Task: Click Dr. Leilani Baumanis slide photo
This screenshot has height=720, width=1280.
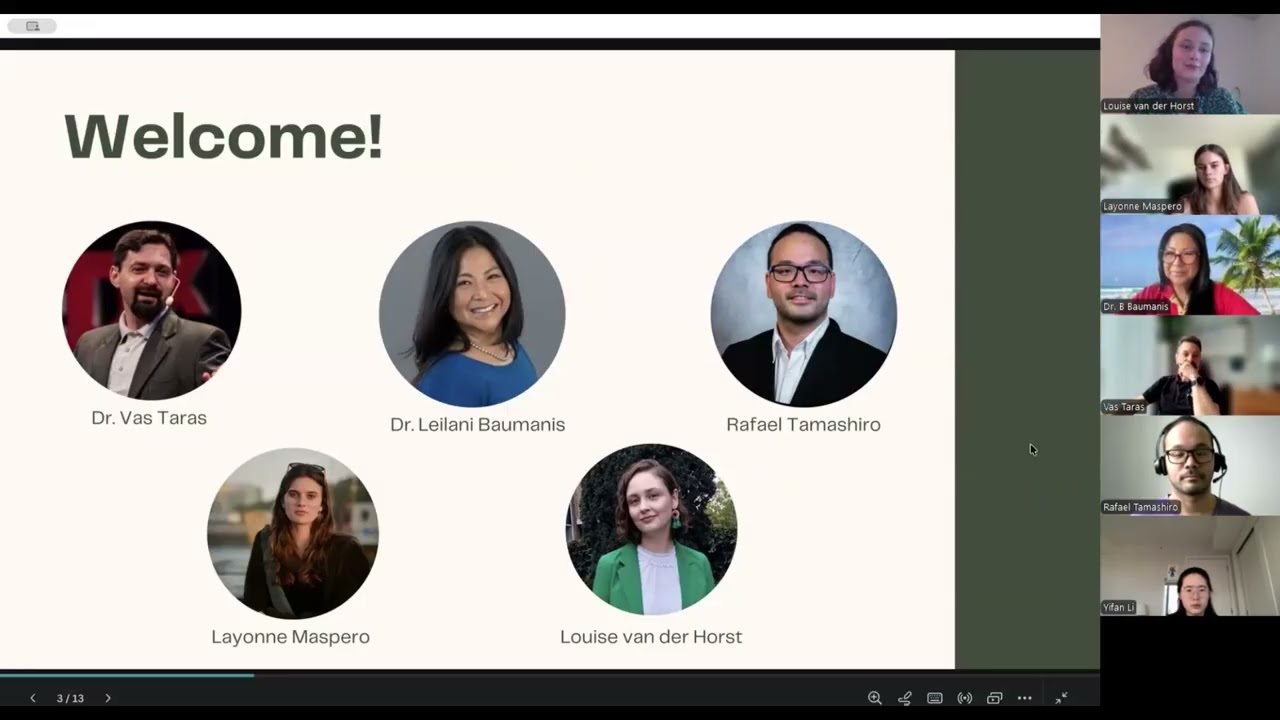Action: pos(472,313)
